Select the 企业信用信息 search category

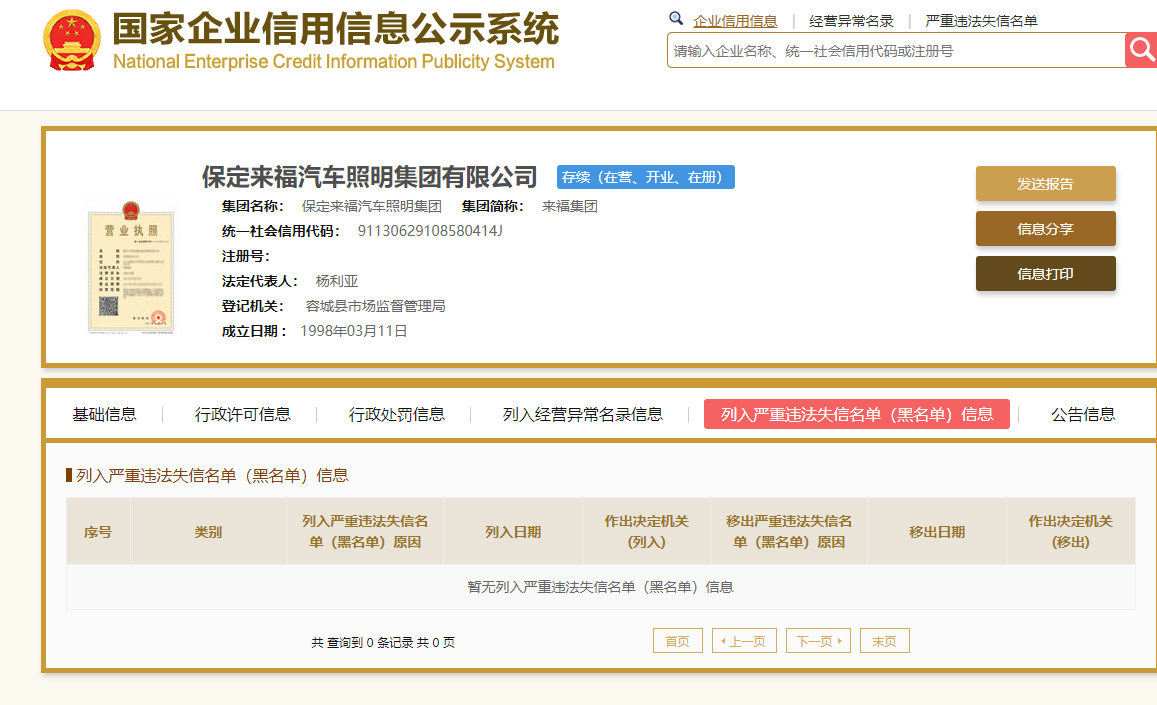click(x=735, y=21)
